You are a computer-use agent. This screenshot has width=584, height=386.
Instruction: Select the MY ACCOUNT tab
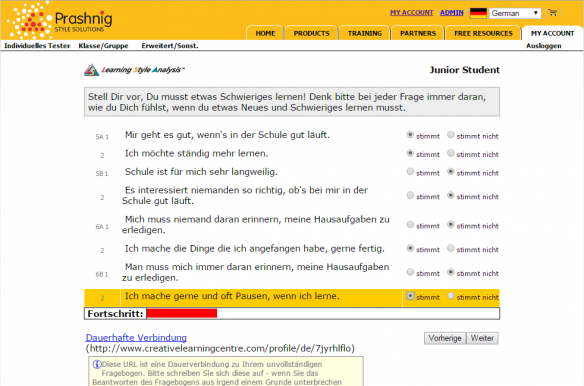552,33
